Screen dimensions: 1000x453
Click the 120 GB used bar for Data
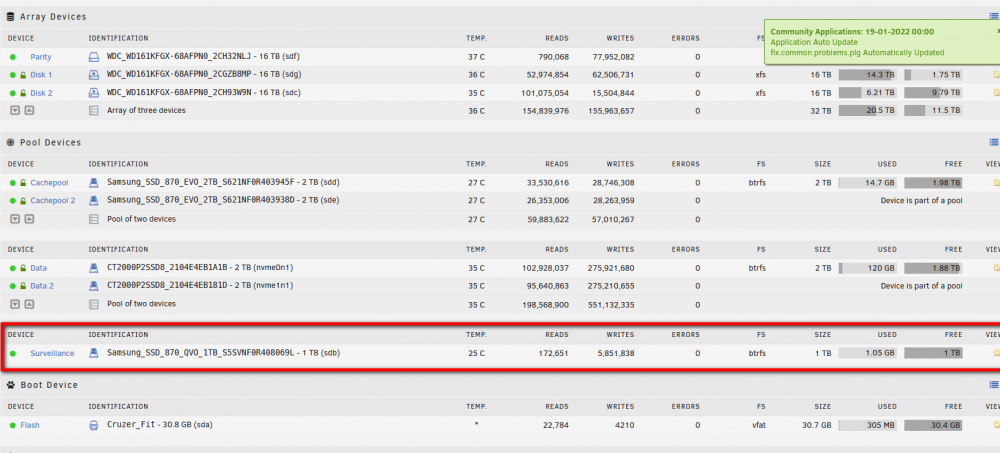coord(867,268)
